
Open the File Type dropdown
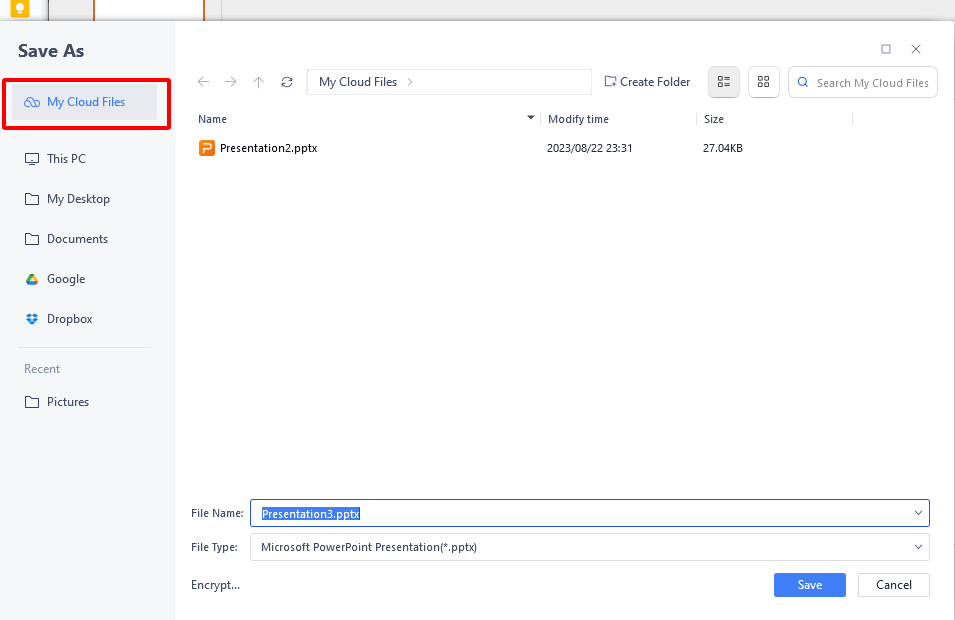pos(918,547)
